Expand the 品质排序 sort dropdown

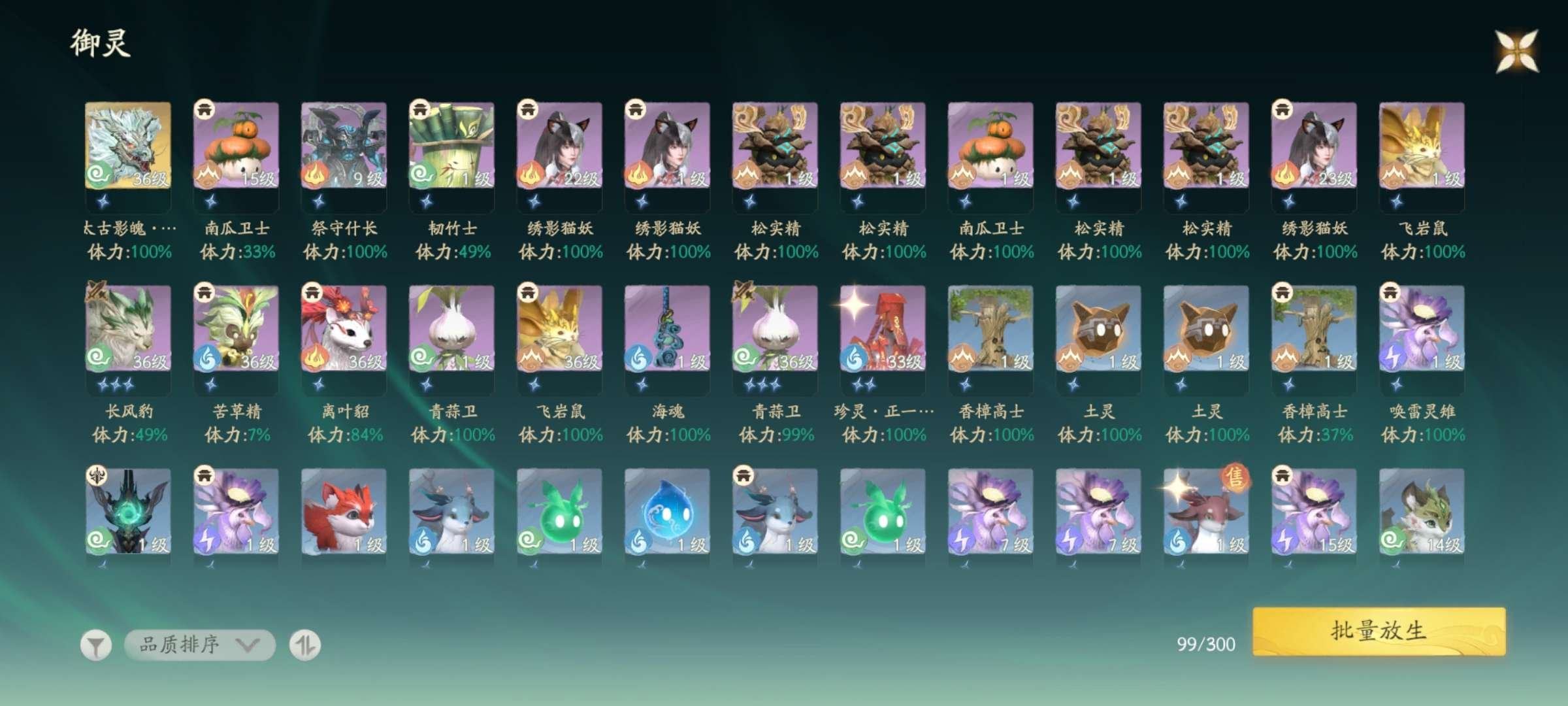199,645
